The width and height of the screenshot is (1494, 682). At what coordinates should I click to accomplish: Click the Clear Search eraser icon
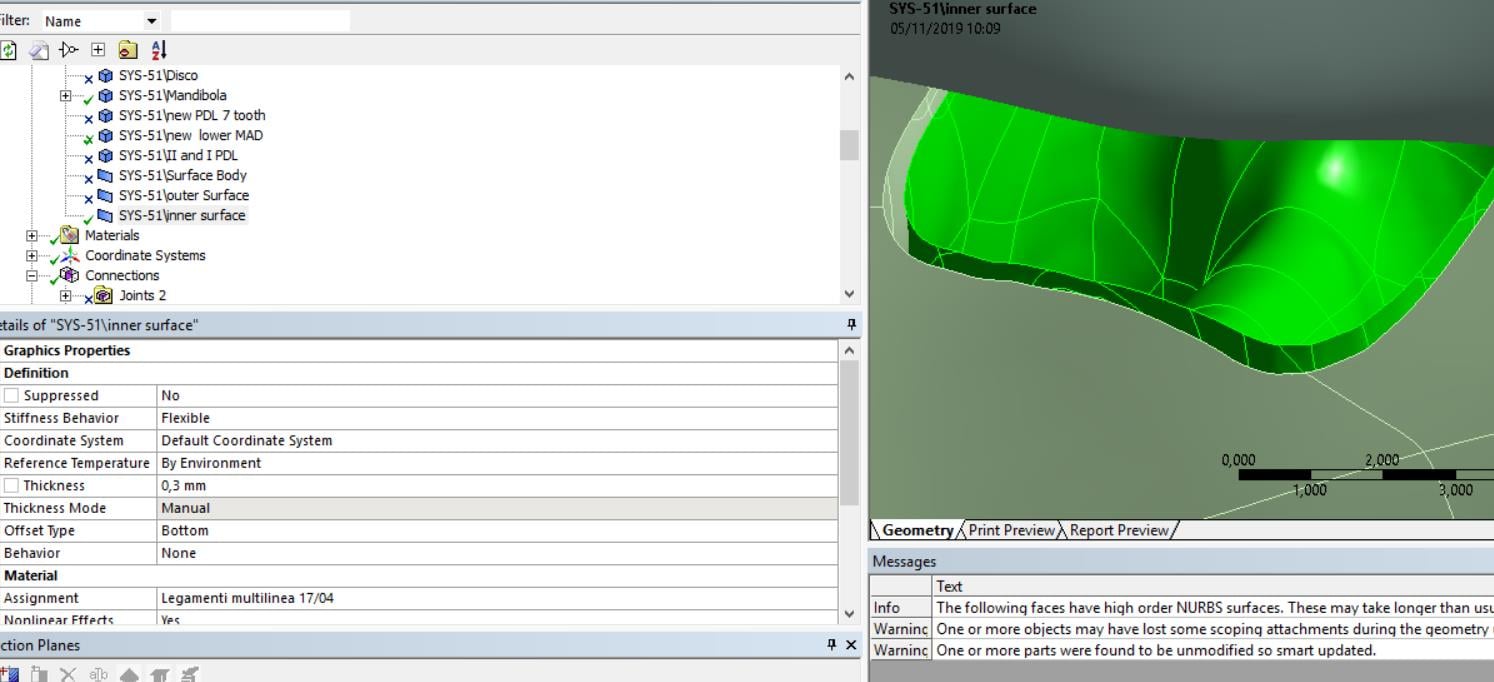point(38,49)
